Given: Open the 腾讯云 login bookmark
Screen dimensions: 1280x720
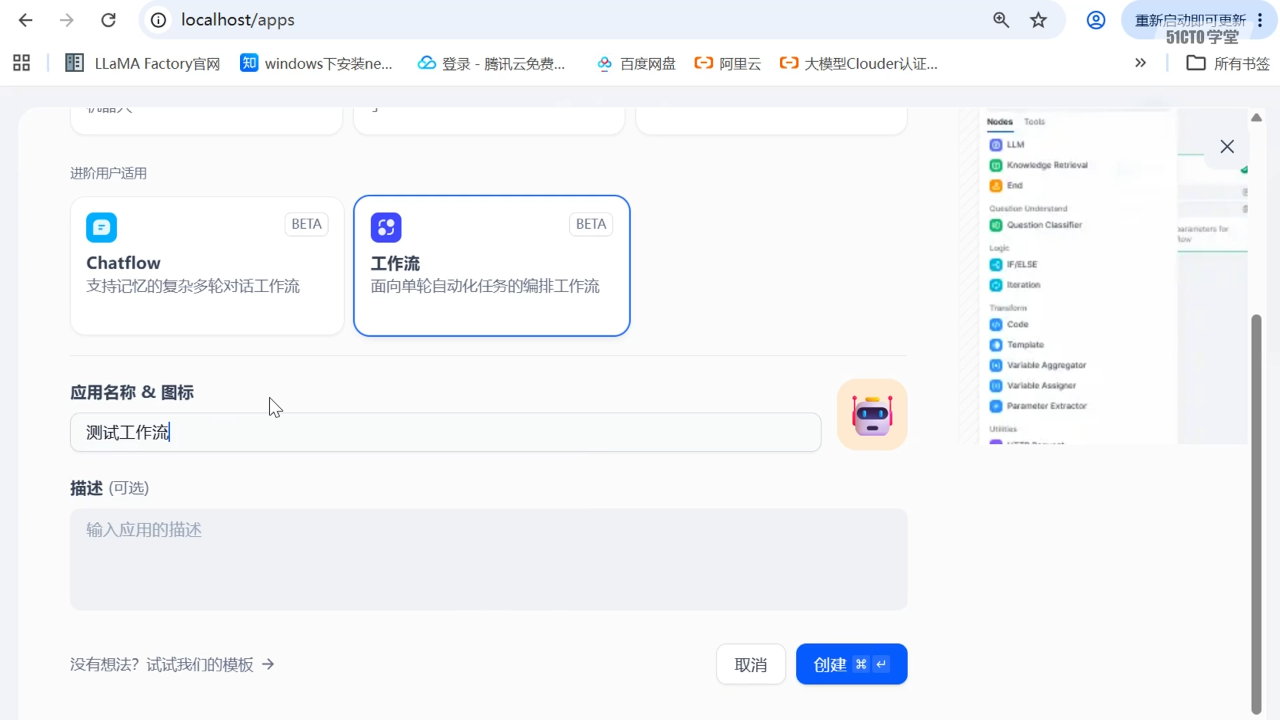Looking at the screenshot, I should [492, 63].
